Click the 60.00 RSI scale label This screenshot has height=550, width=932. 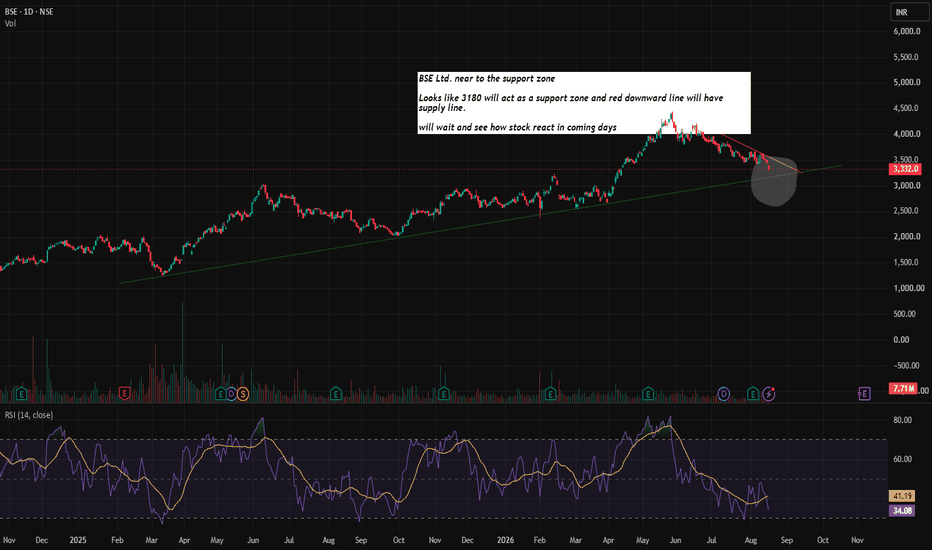click(x=902, y=459)
